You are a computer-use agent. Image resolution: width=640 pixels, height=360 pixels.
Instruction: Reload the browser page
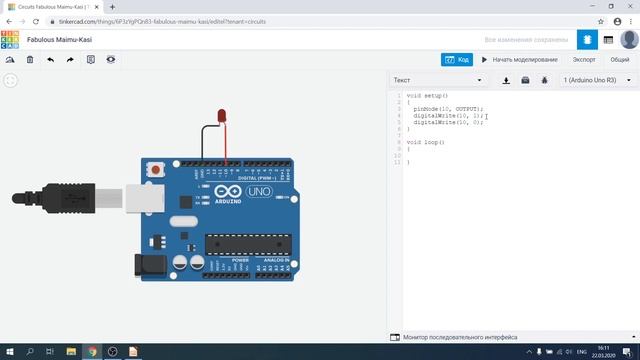point(36,22)
